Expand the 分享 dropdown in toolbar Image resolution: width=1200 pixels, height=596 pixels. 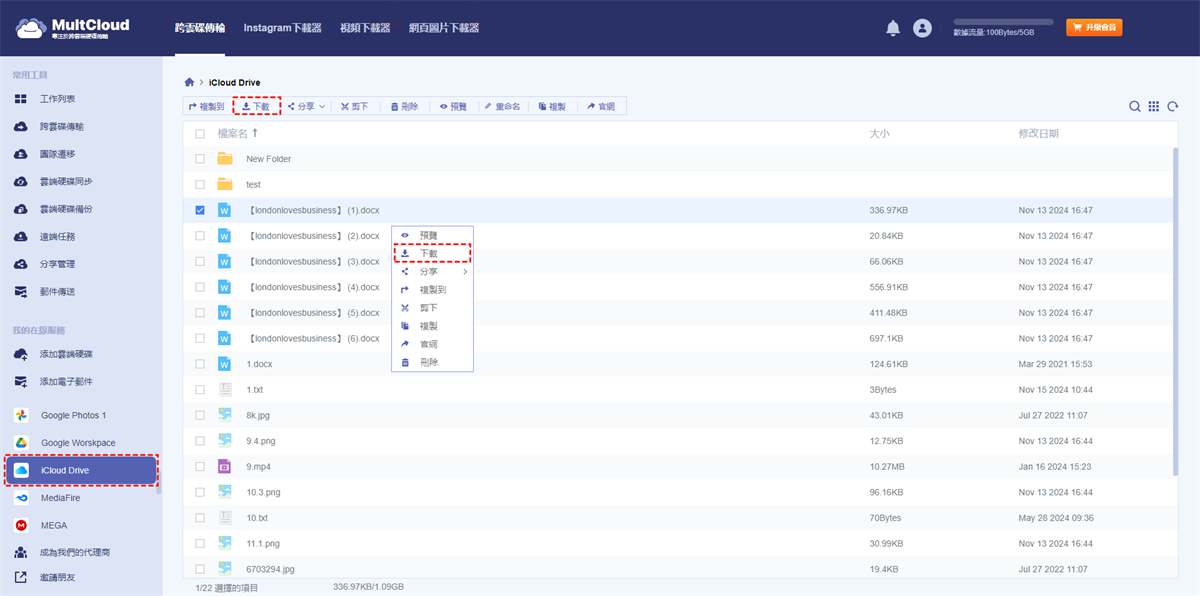(306, 106)
